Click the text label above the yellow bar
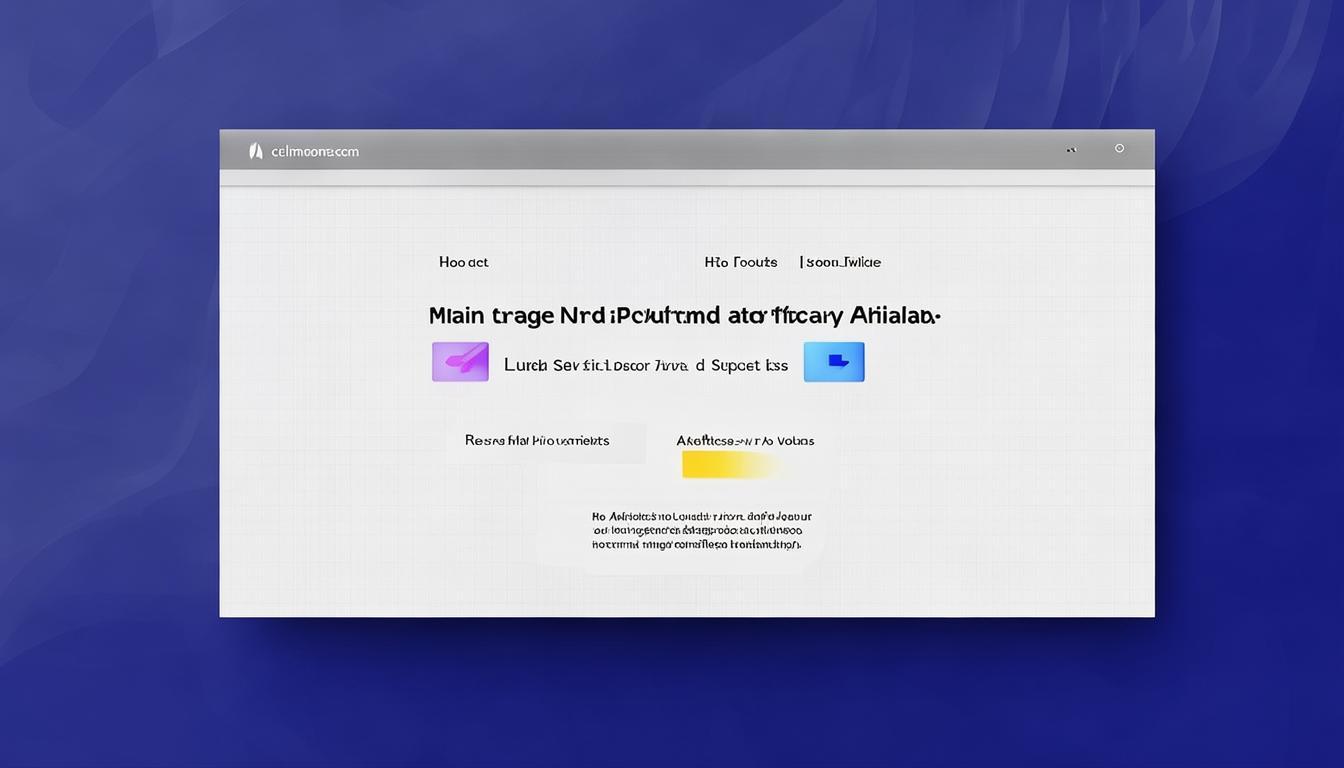Screen dimensions: 1344x768 [x=745, y=440]
